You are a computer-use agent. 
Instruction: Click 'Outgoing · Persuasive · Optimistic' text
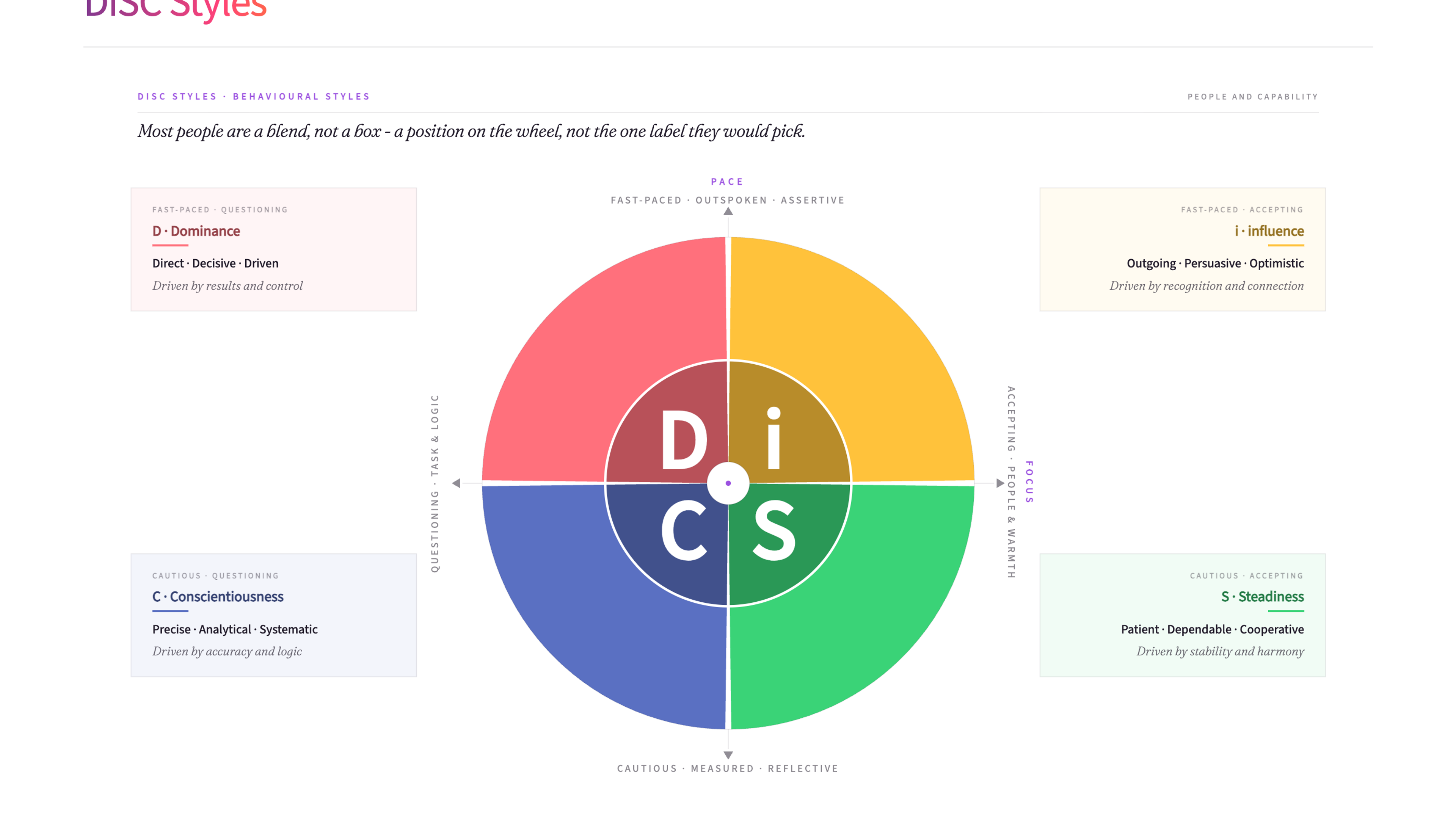(1215, 263)
